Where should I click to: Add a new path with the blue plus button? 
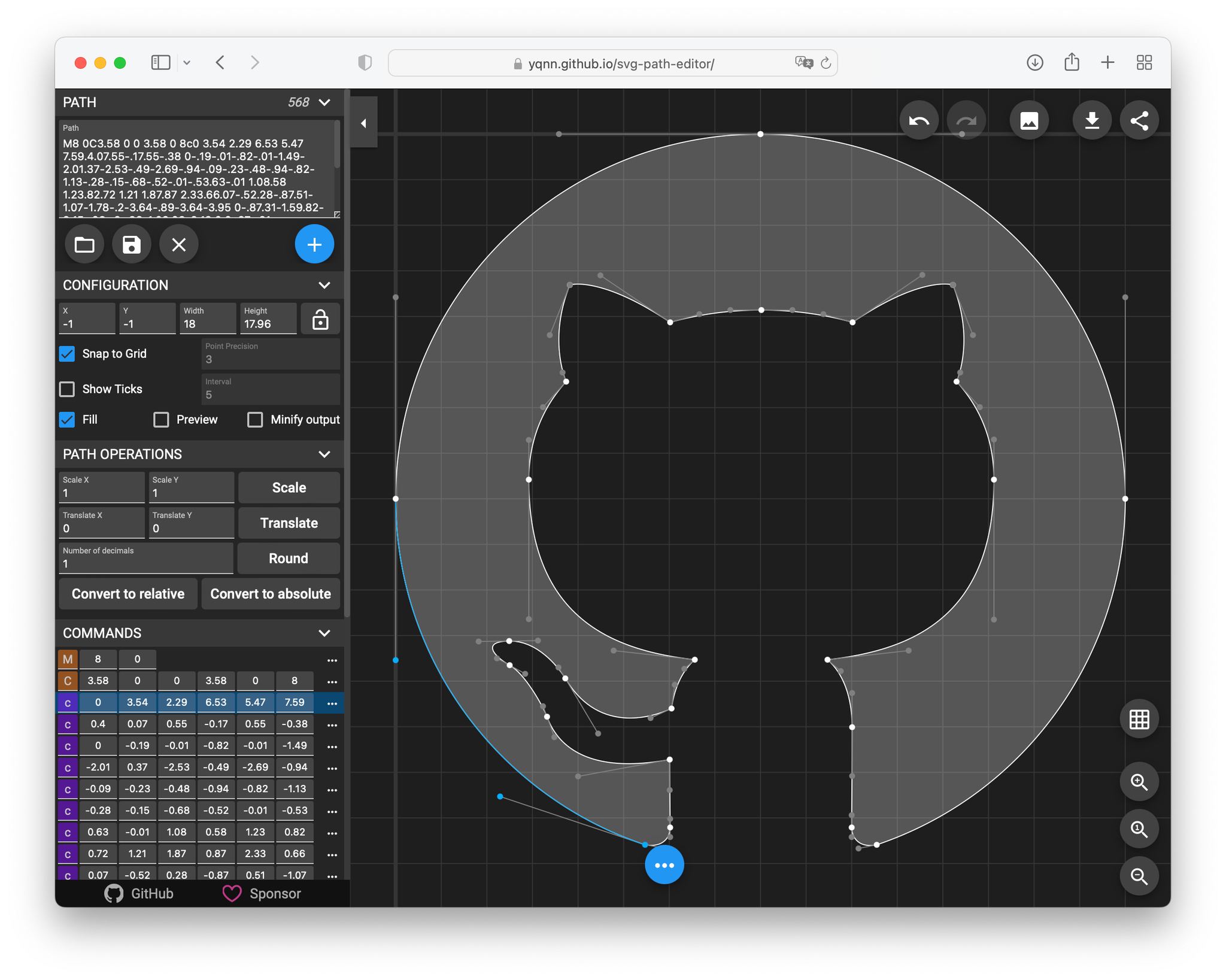coord(314,244)
